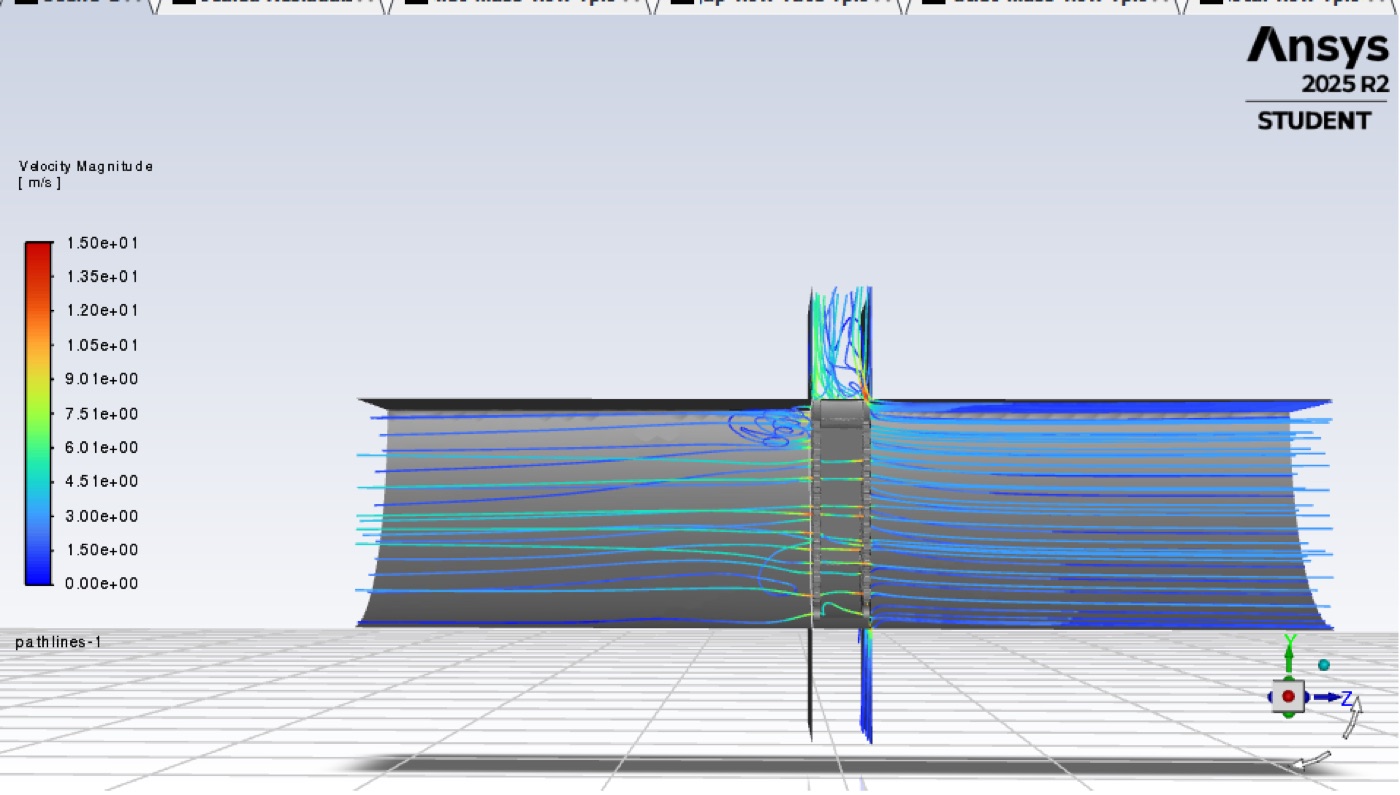Click the red X-axis dot on triad cube

pos(1288,696)
